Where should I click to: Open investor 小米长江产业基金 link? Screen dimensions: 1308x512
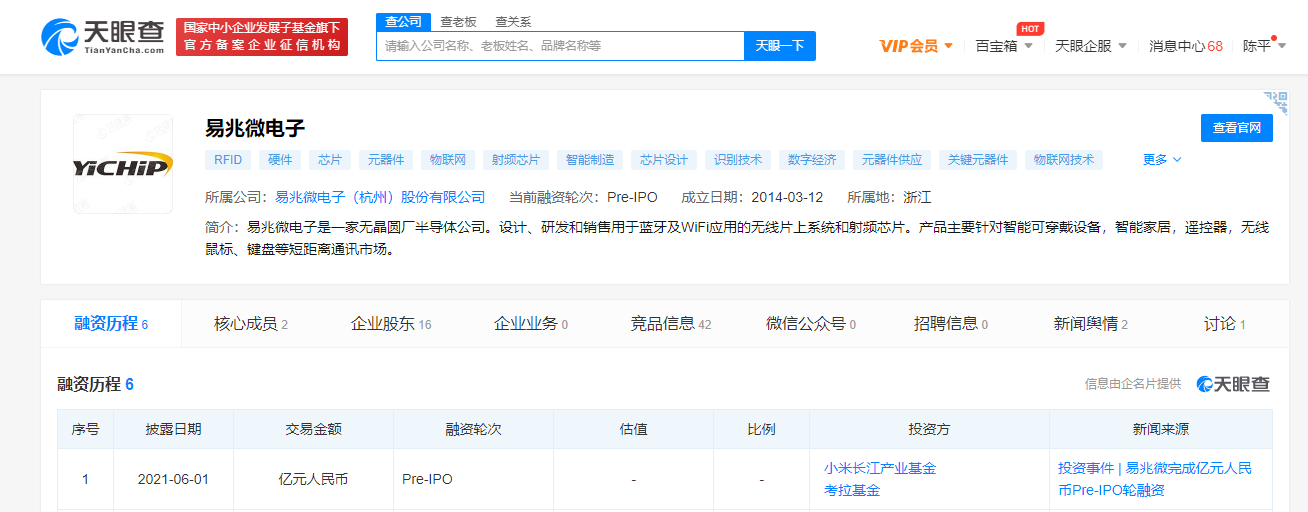pos(880,468)
